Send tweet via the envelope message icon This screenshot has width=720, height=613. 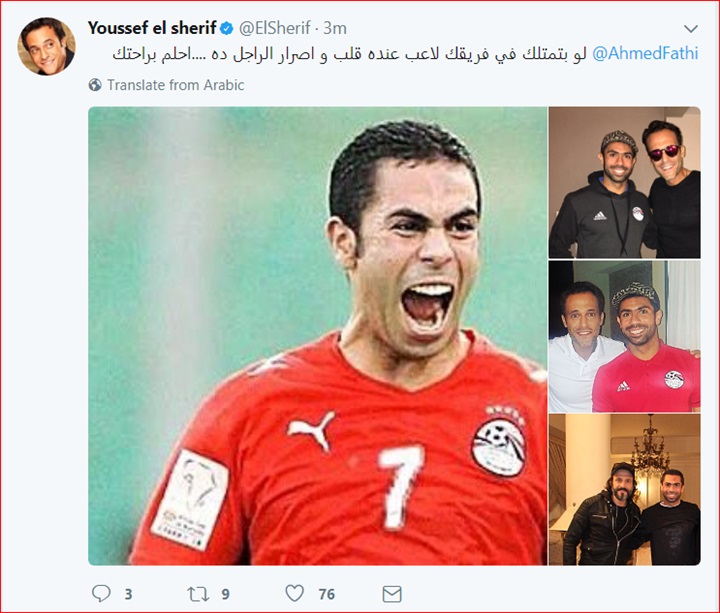tap(392, 594)
